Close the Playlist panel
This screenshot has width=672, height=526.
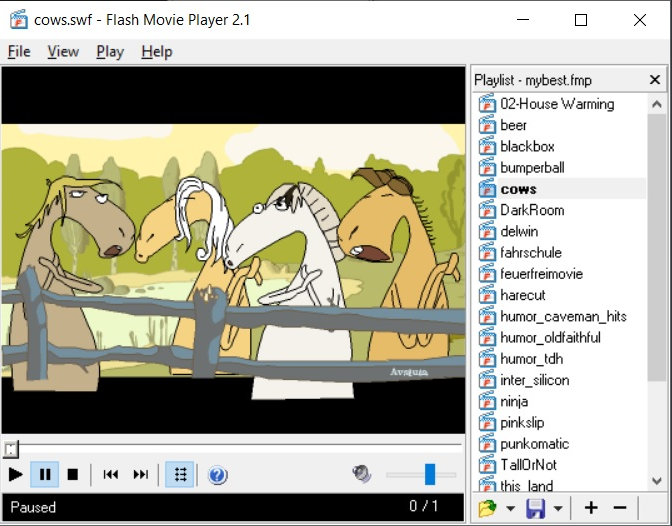(654, 79)
